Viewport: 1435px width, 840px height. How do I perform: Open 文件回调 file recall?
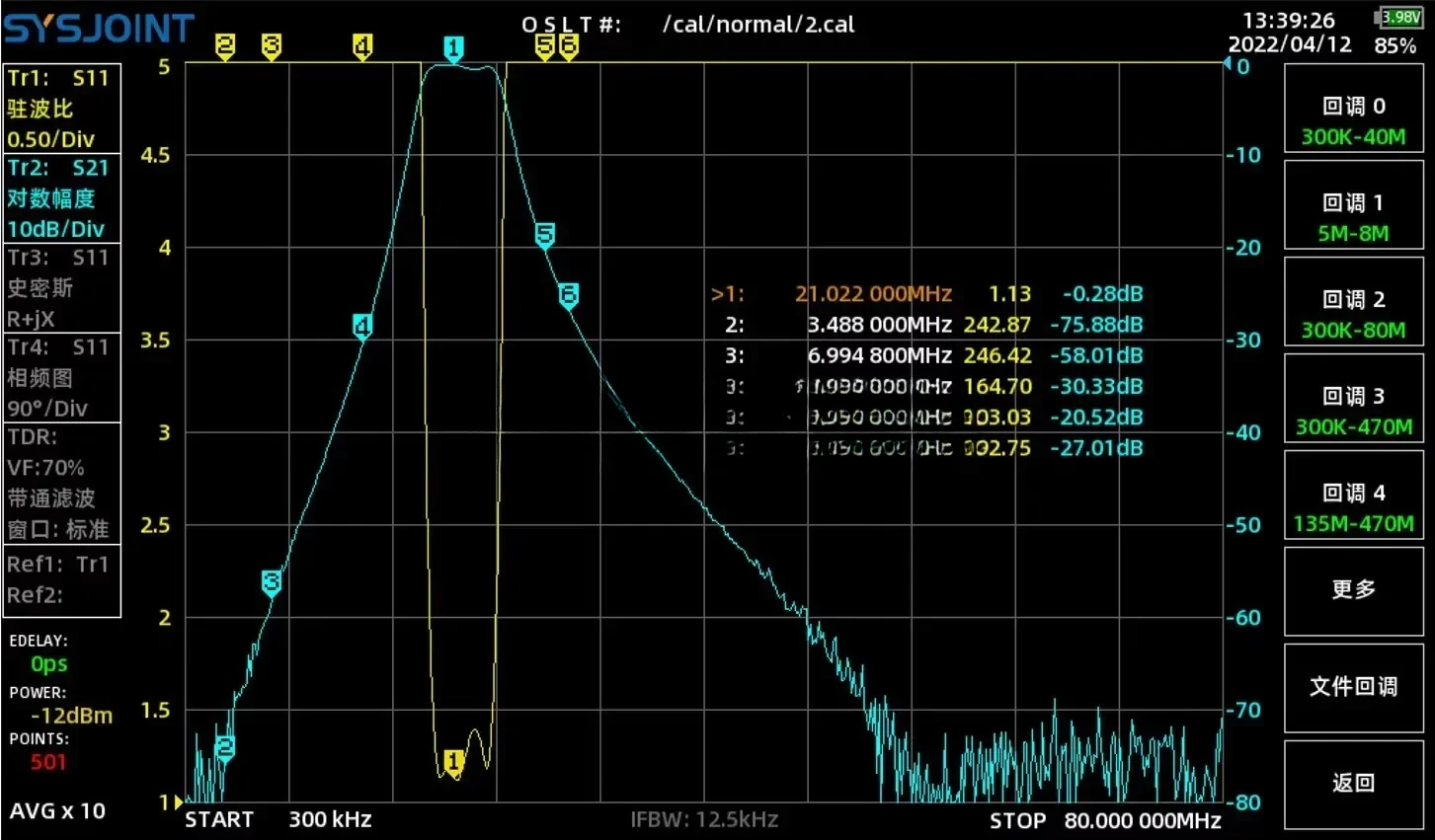pos(1353,687)
